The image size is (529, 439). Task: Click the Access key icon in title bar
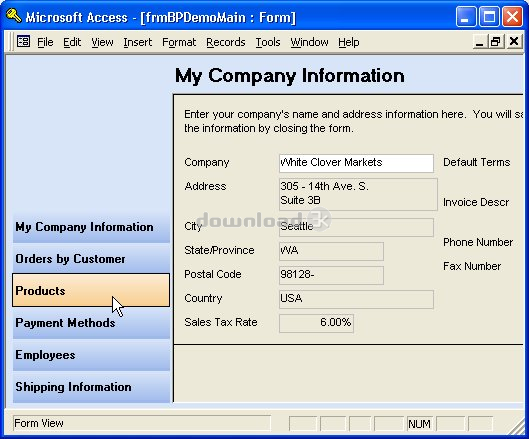(14, 16)
